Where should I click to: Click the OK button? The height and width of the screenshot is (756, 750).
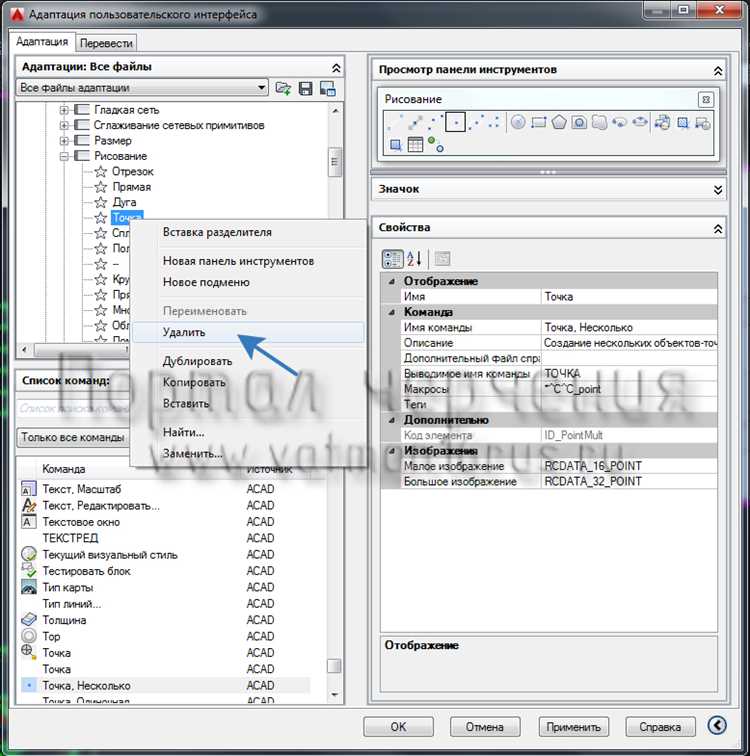(398, 727)
